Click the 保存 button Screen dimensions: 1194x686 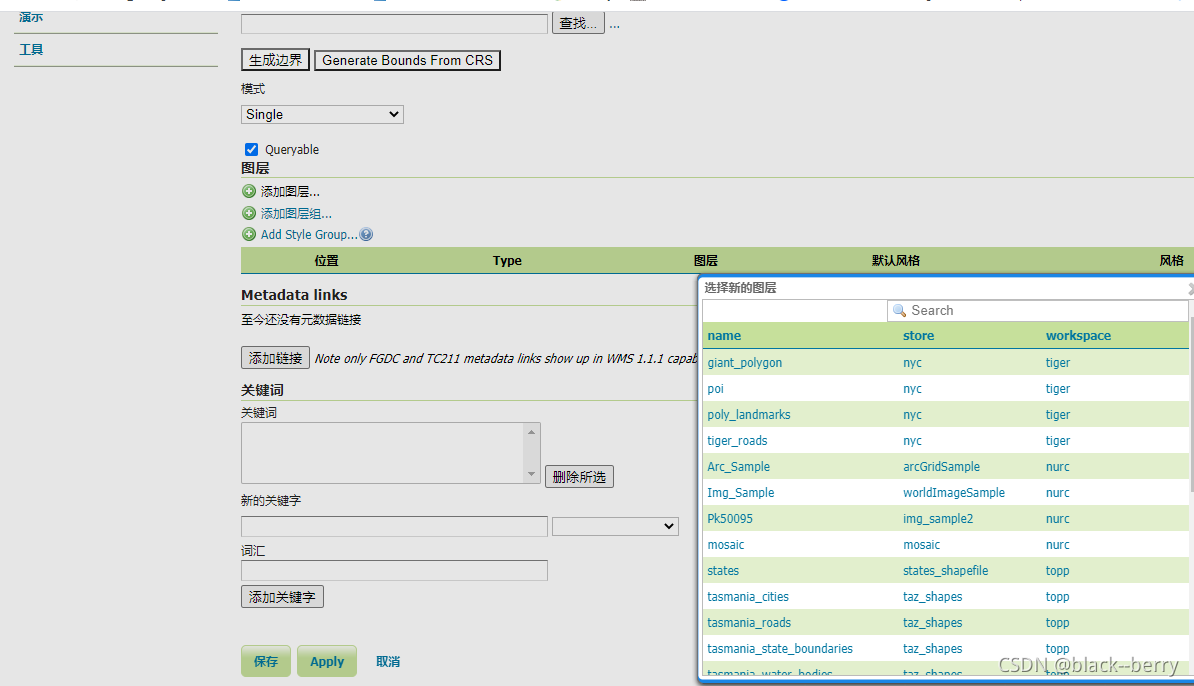[x=266, y=661]
